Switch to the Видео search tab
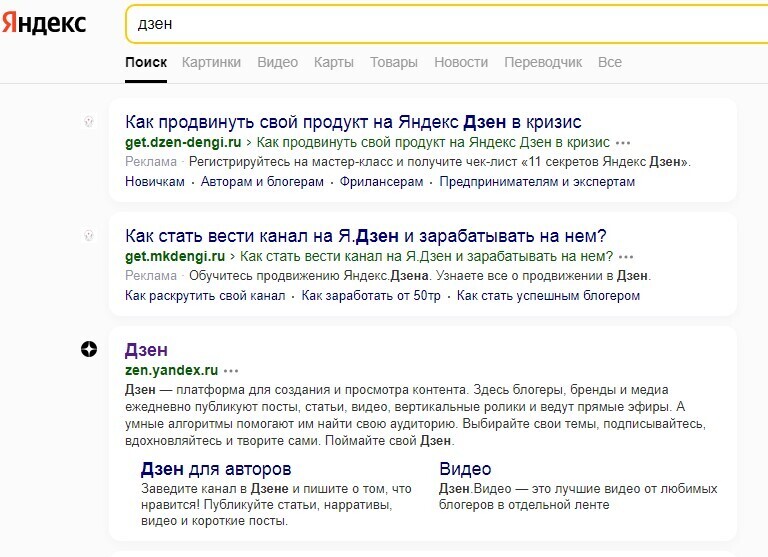This screenshot has height=557, width=768. tap(278, 62)
